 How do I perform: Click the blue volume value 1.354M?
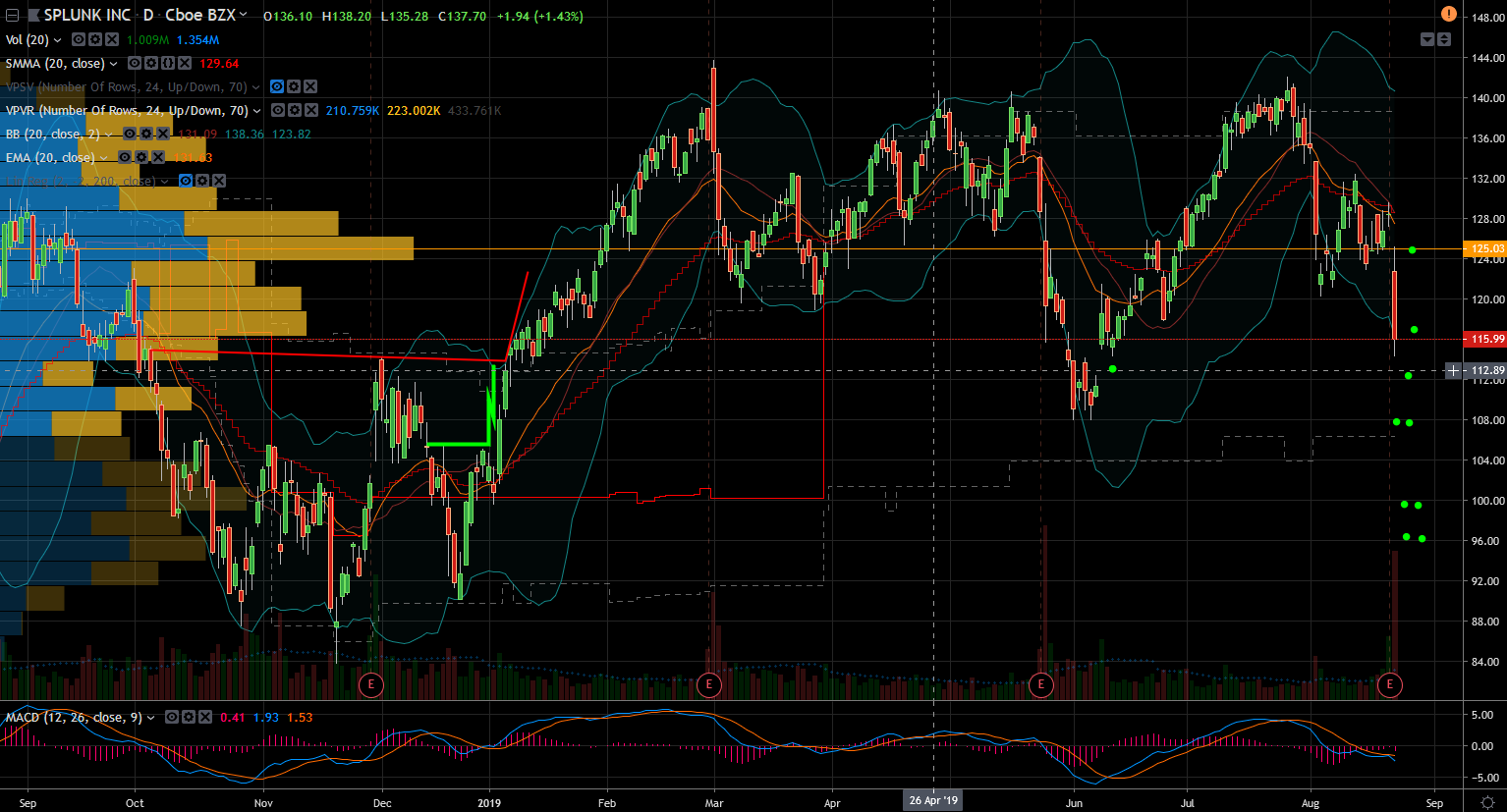coord(197,40)
